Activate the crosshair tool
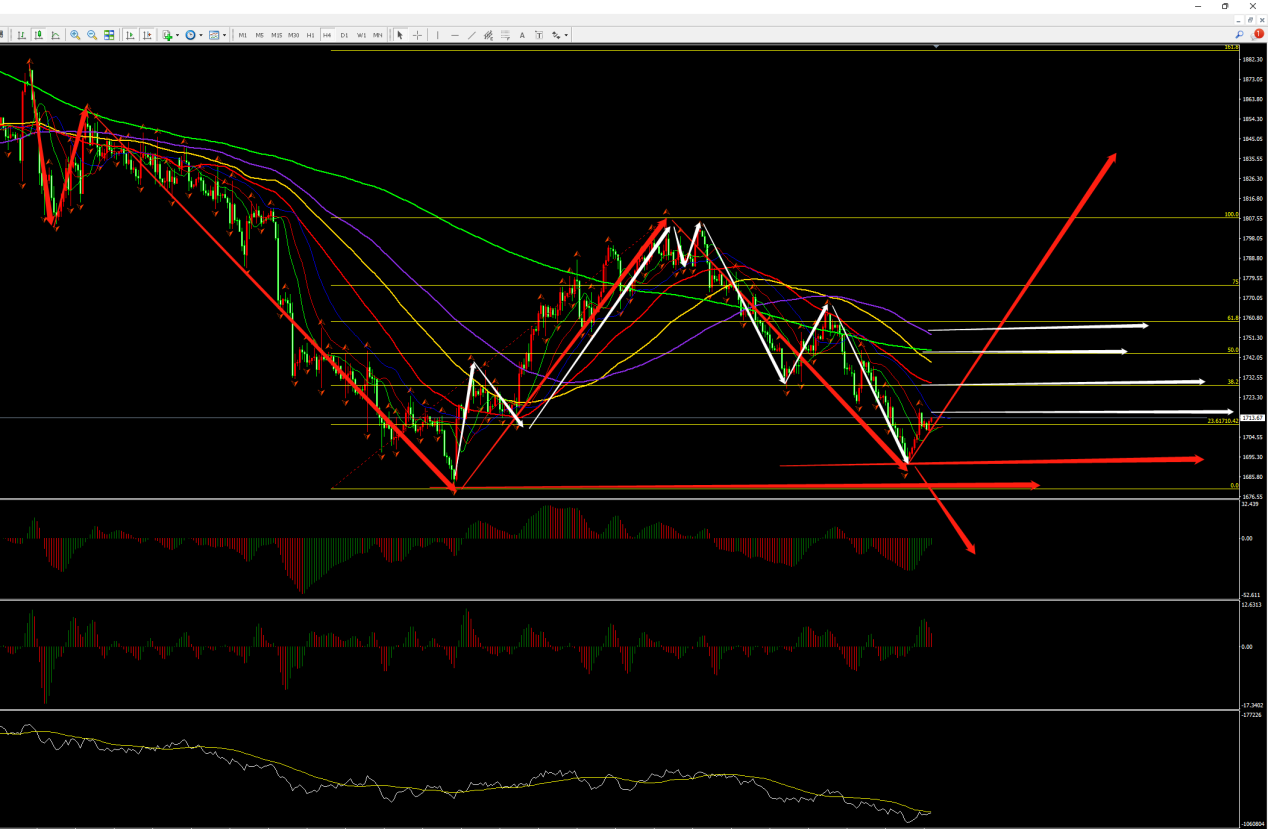 pos(417,35)
